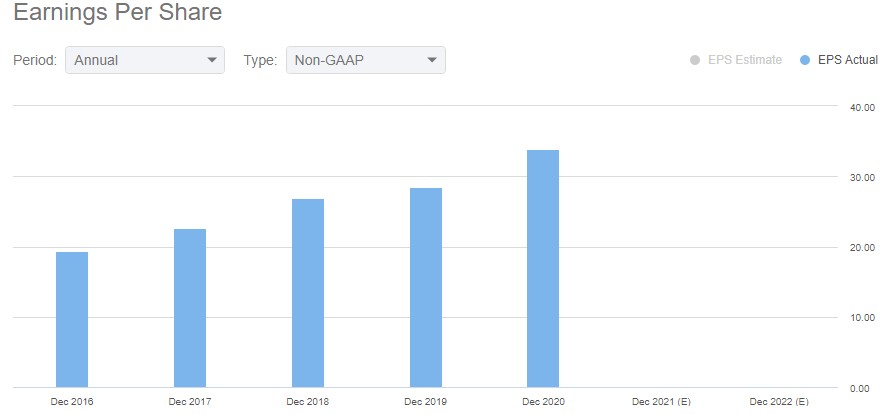Select the Dec 2020 EPS bar
The image size is (894, 414).
pyautogui.click(x=543, y=269)
